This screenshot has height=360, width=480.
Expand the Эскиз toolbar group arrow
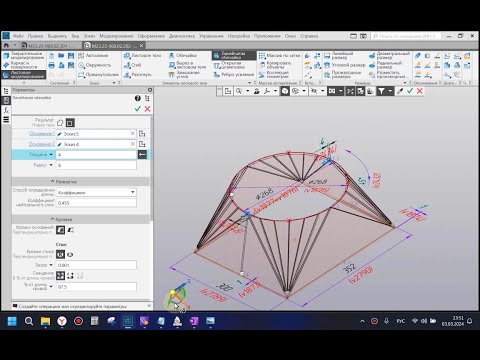click(114, 83)
